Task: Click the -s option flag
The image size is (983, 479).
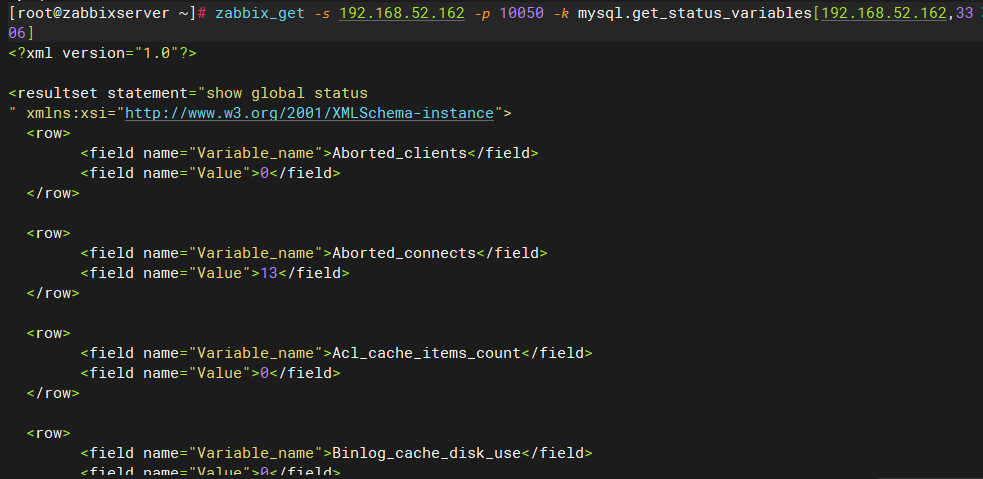Action: point(322,13)
